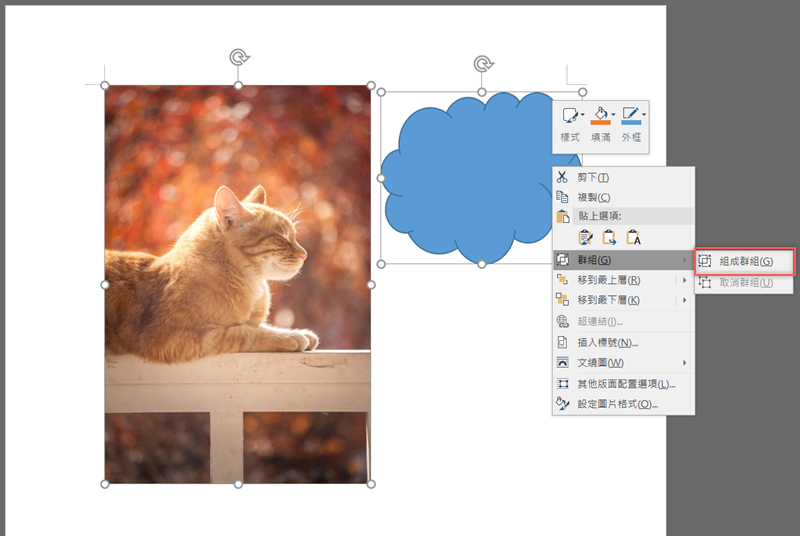Expand the 移到最上層(R) submenu arrow
Image resolution: width=800 pixels, height=536 pixels.
pyautogui.click(x=685, y=280)
